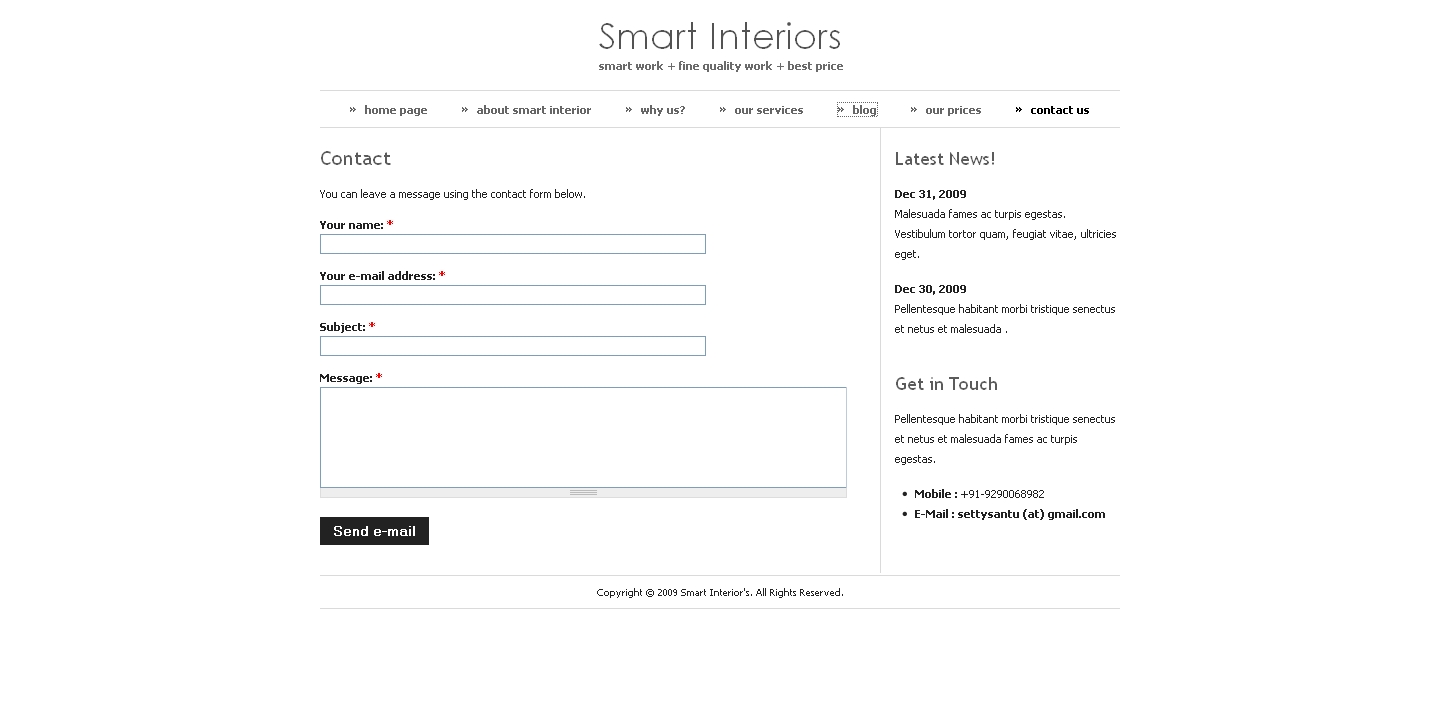Open the home page menu item
This screenshot has width=1440, height=708.
[395, 110]
